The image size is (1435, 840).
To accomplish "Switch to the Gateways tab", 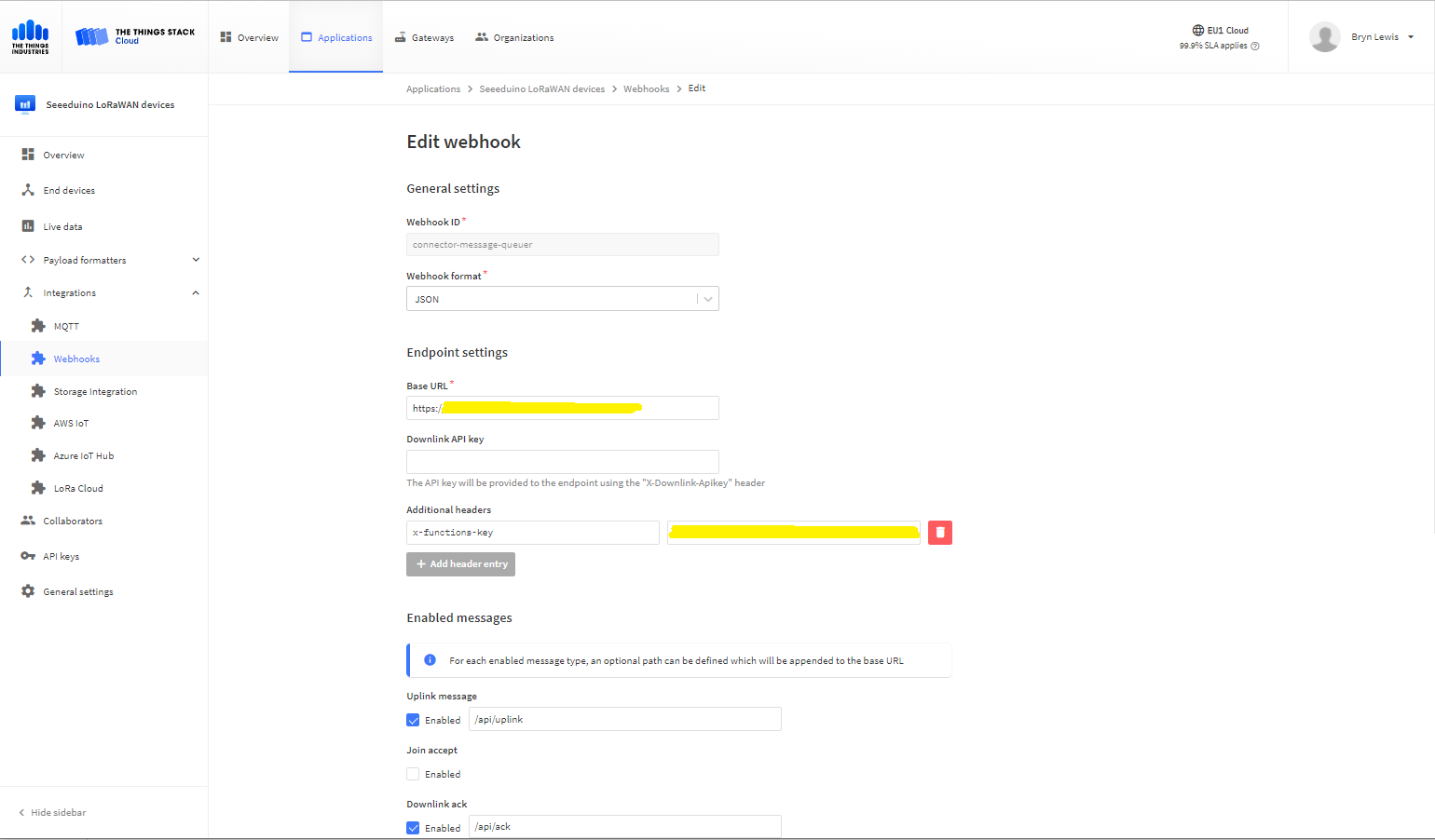I will pyautogui.click(x=424, y=38).
